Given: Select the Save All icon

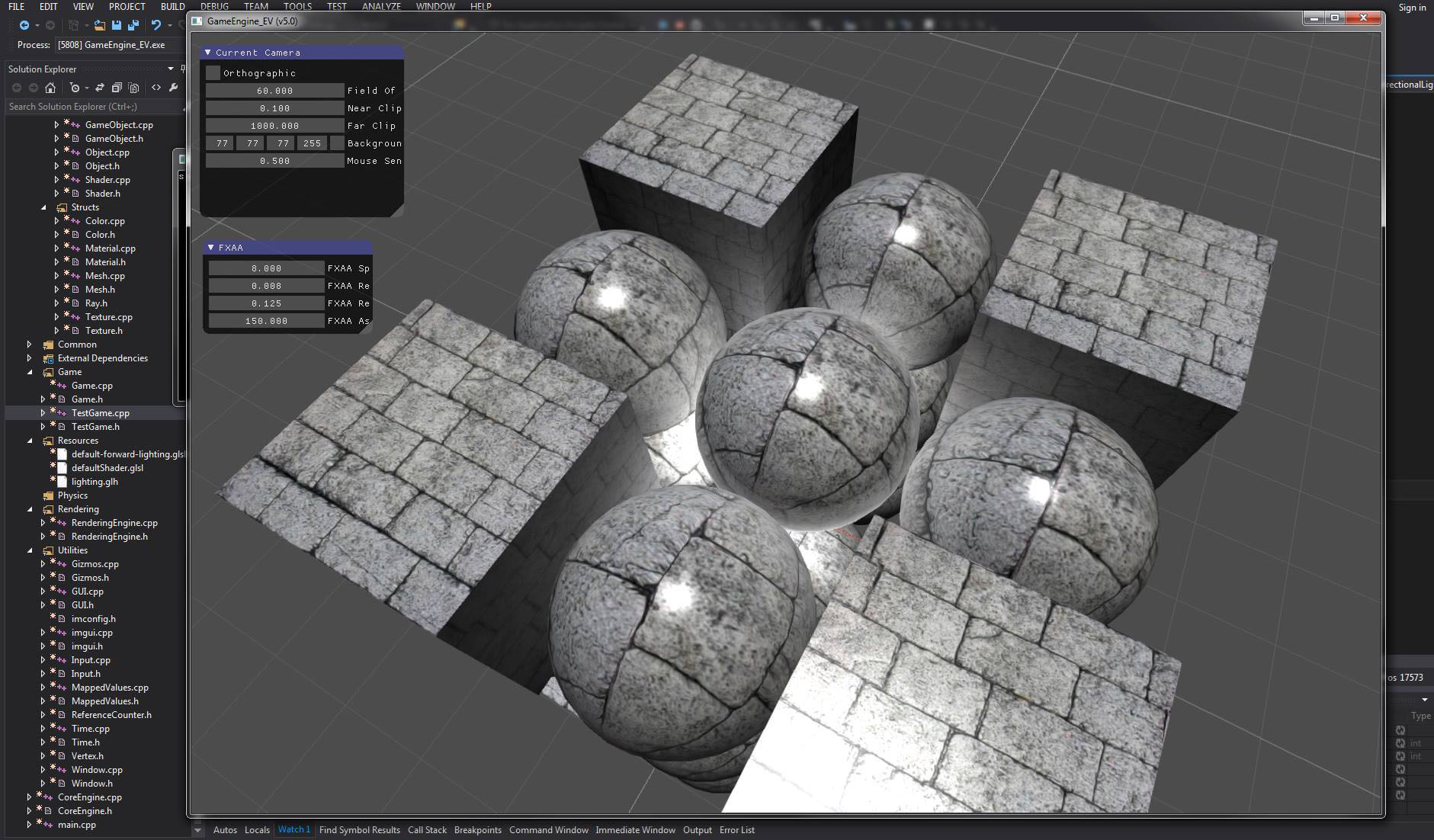Looking at the screenshot, I should (x=133, y=25).
